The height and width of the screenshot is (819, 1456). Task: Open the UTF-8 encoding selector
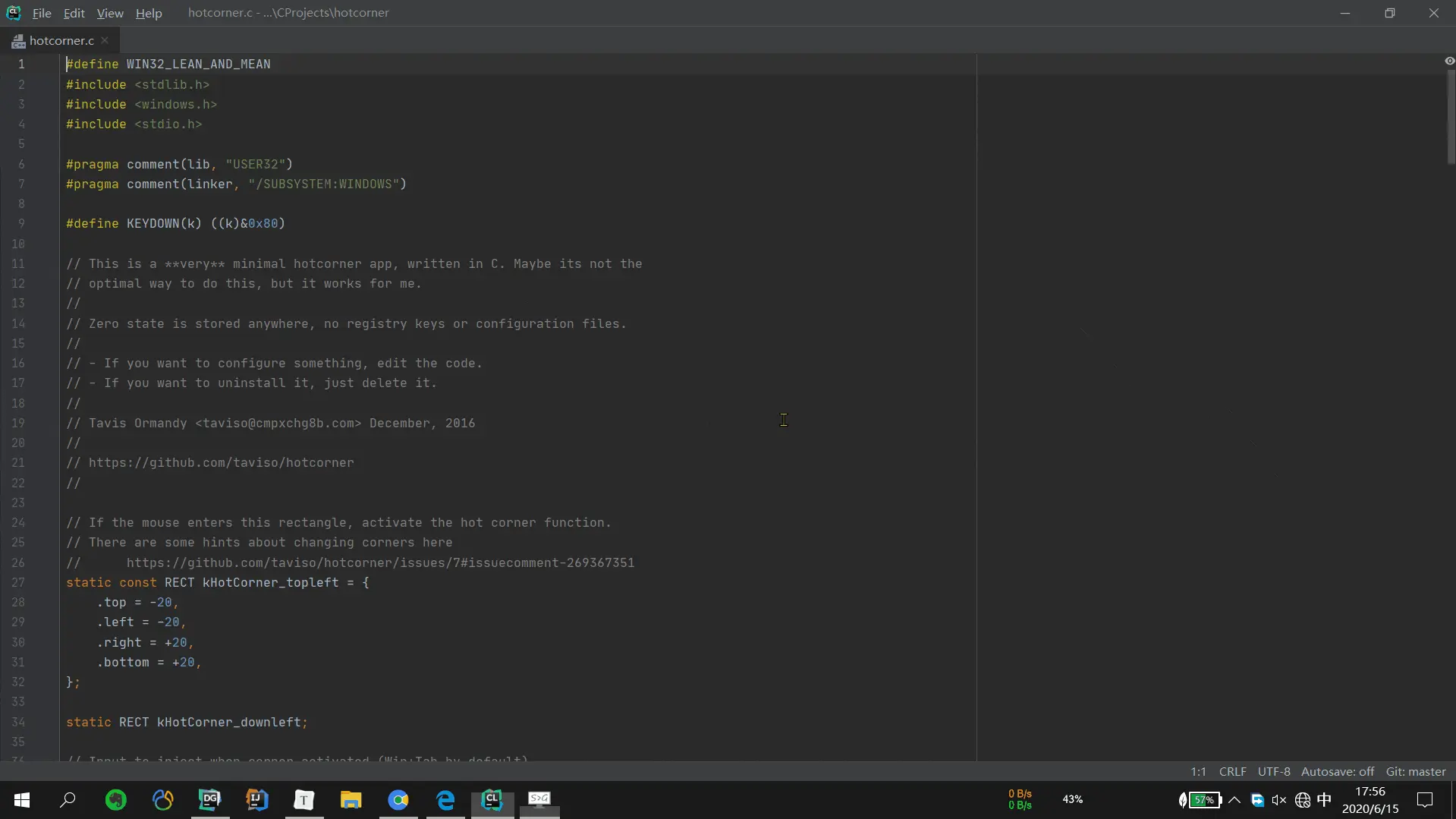[1274, 771]
